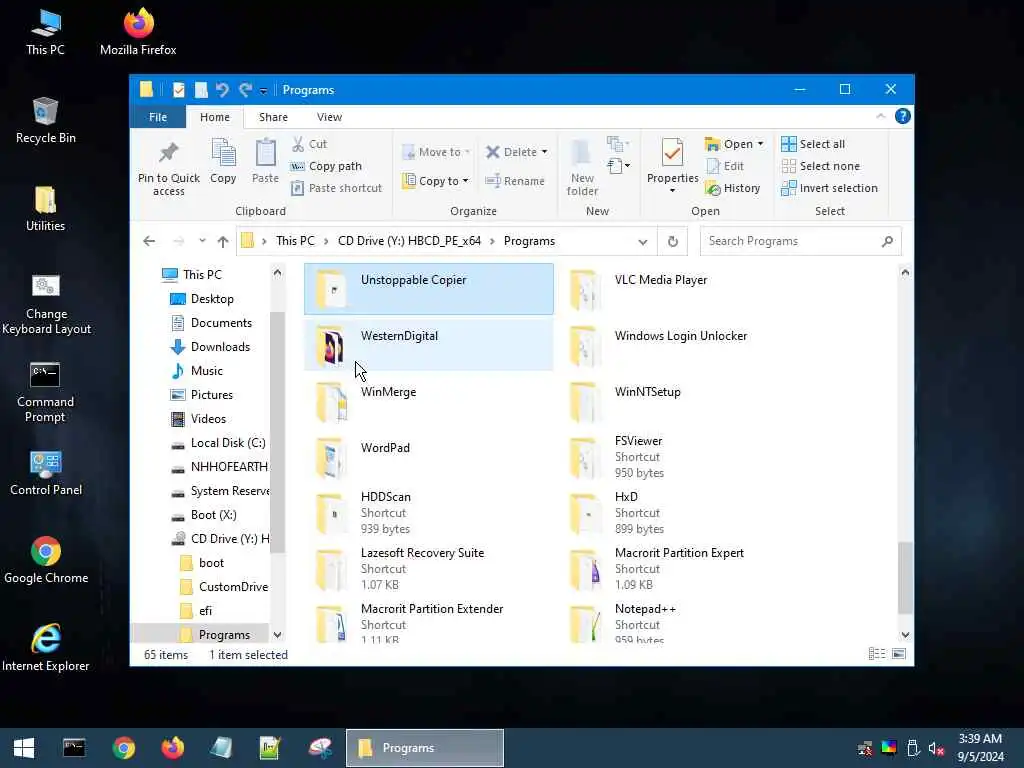Image resolution: width=1024 pixels, height=768 pixels.
Task: Open Internet Explorer desktop icon
Action: (46, 648)
